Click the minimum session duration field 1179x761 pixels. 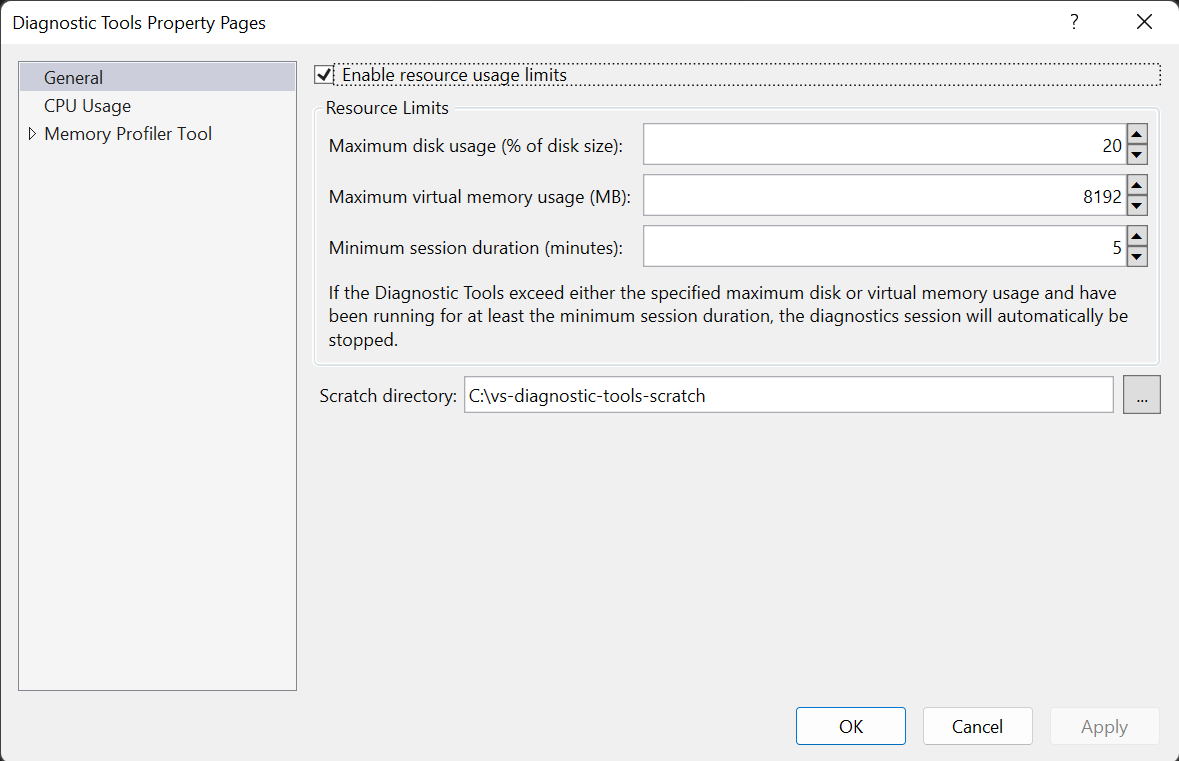coord(883,247)
